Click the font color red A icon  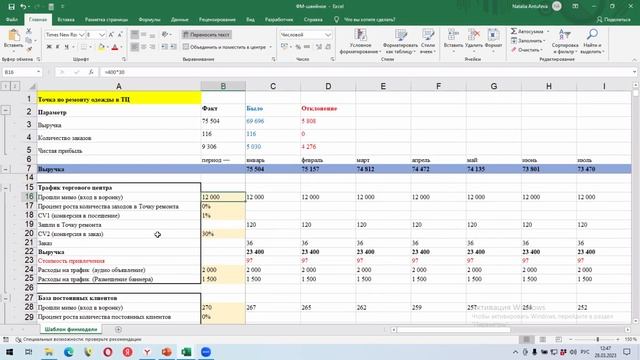[x=115, y=47]
